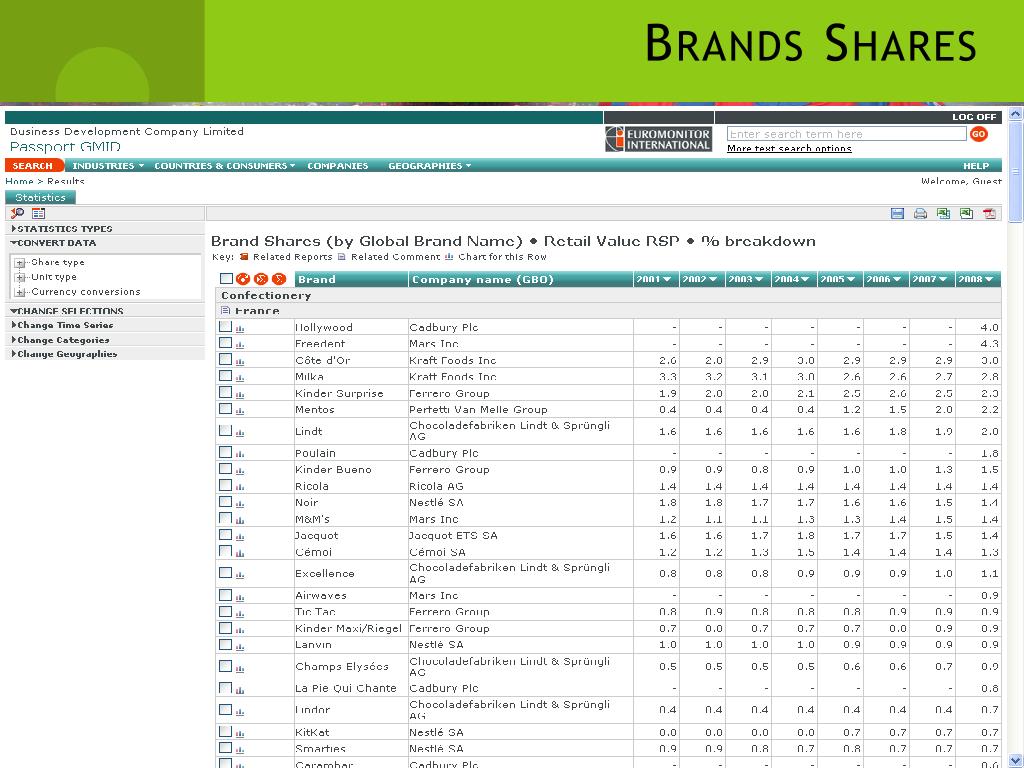The width and height of the screenshot is (1024, 768).
Task: Tick the select-all checkbox in the table header
Action: click(x=227, y=279)
